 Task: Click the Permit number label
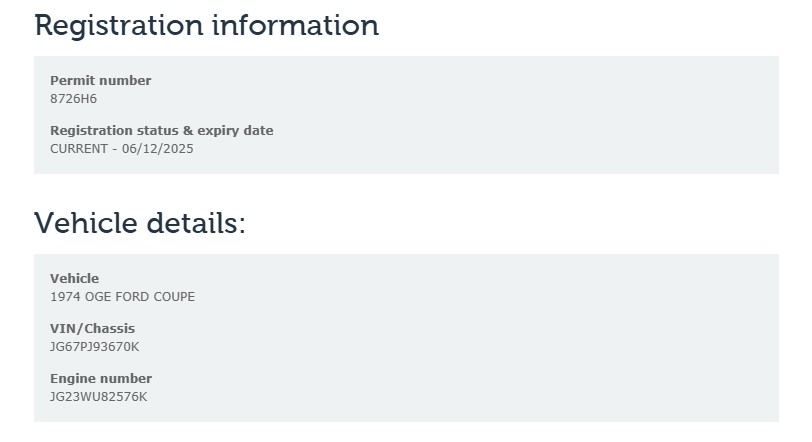pyautogui.click(x=100, y=80)
